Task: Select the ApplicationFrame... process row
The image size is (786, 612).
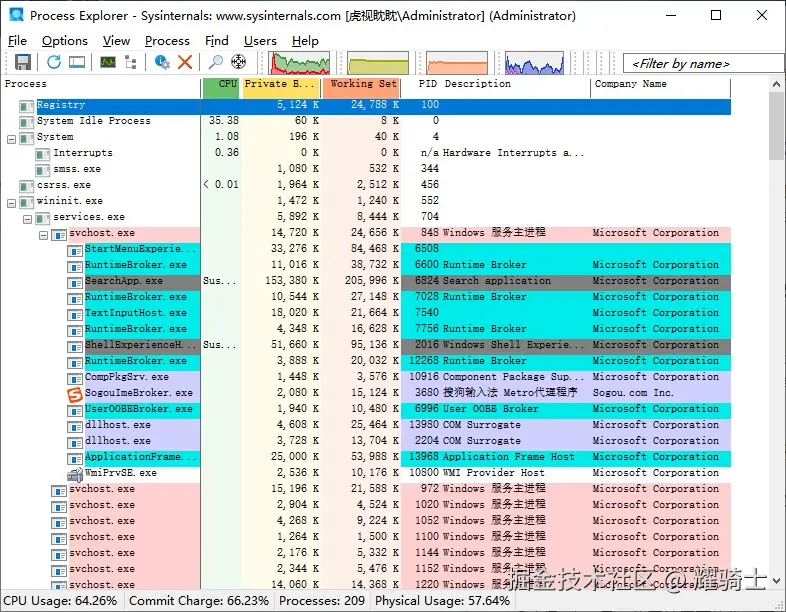Action: click(366, 457)
